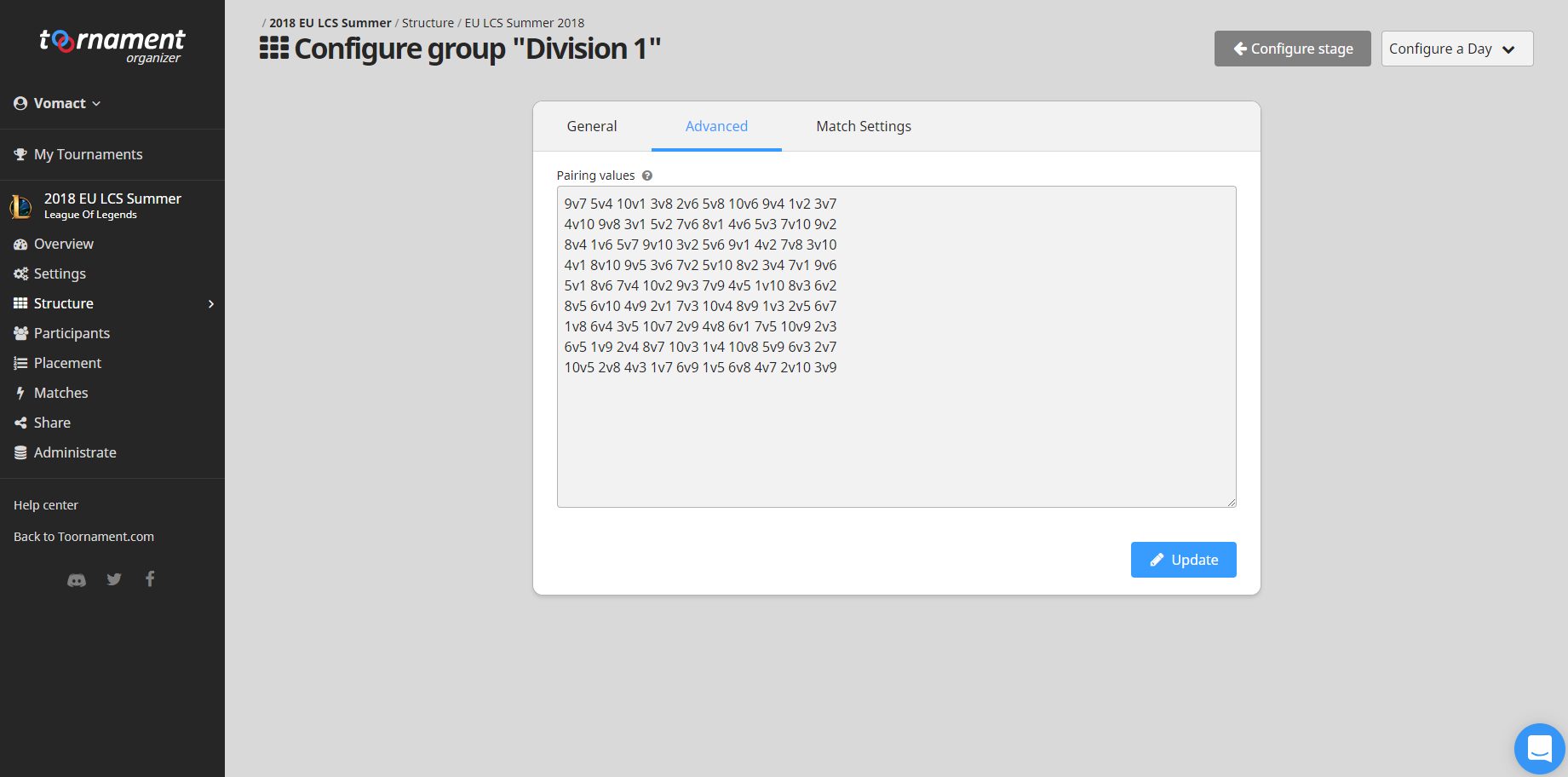The height and width of the screenshot is (777, 1568).
Task: Open the chat support bubble
Action: 1540,749
